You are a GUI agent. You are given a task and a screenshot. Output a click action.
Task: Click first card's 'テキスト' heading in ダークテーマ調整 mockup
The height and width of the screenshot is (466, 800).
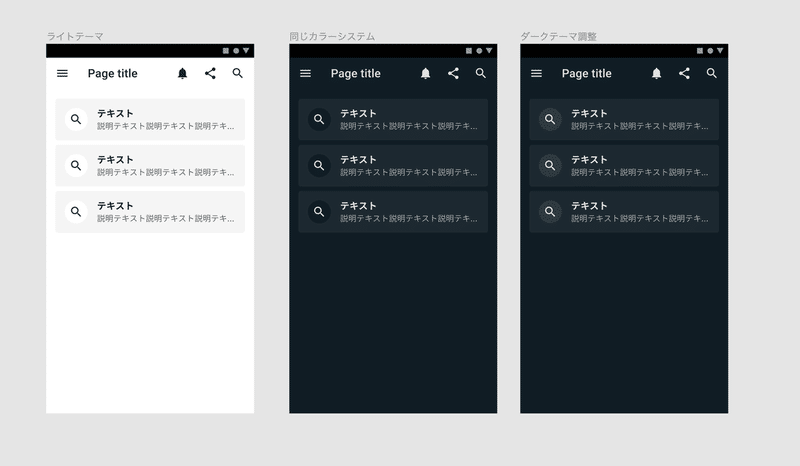point(589,113)
